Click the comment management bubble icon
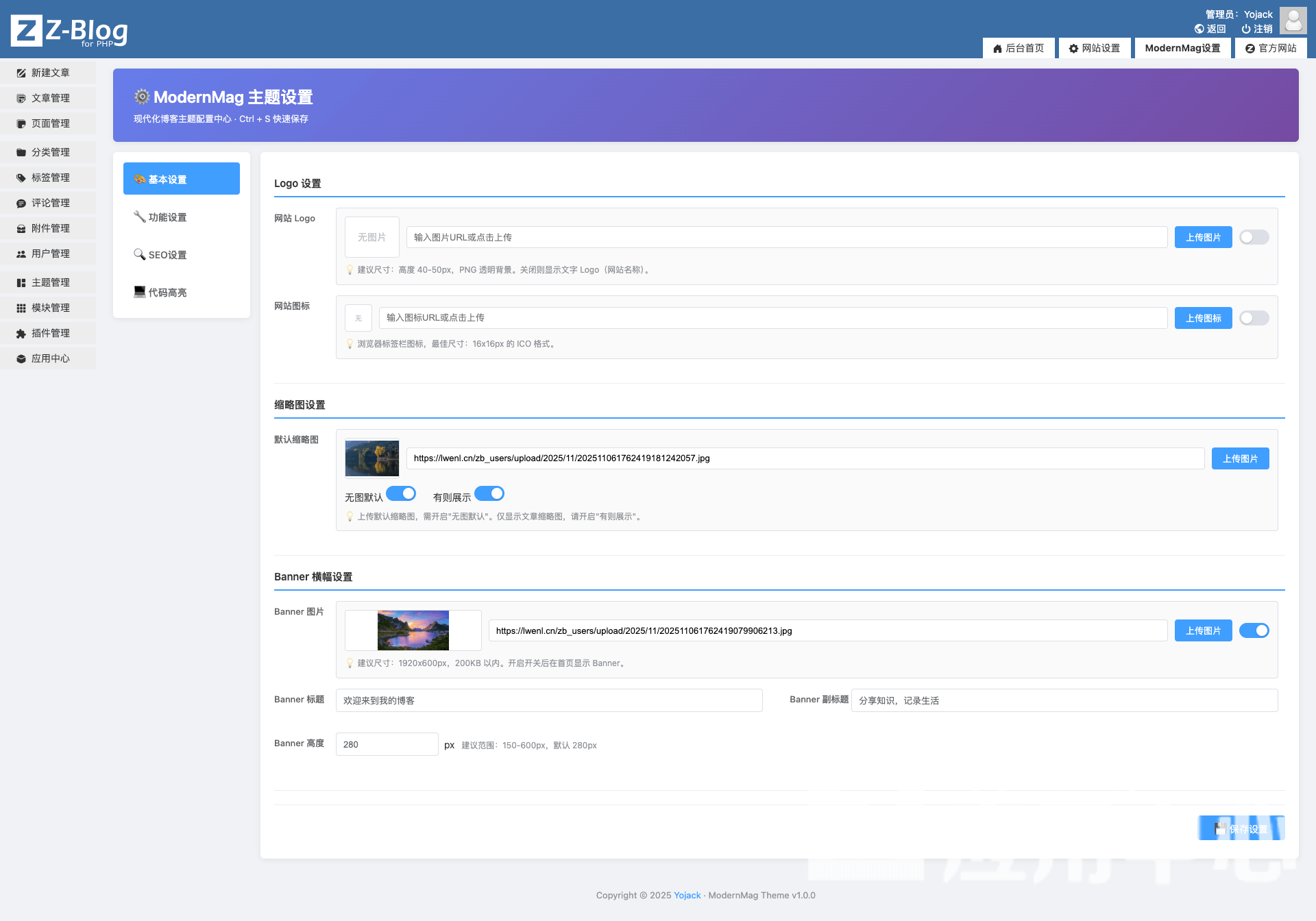Screen dimensions: 1316x921 click(x=21, y=203)
